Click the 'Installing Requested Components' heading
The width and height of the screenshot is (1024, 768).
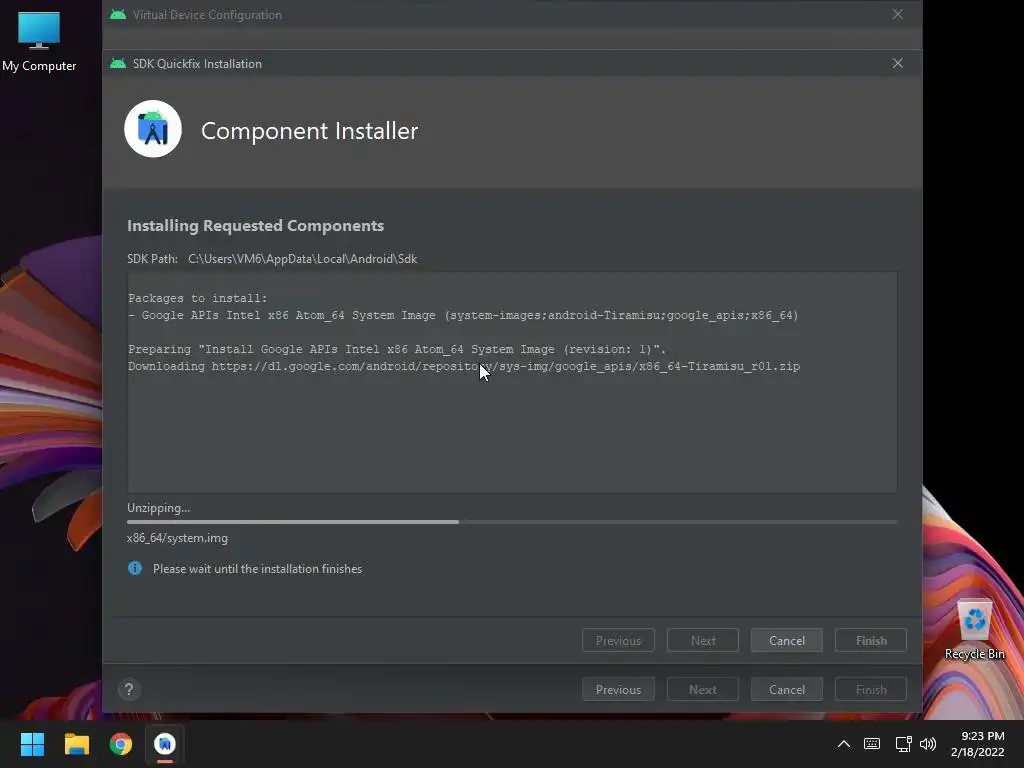coord(255,225)
